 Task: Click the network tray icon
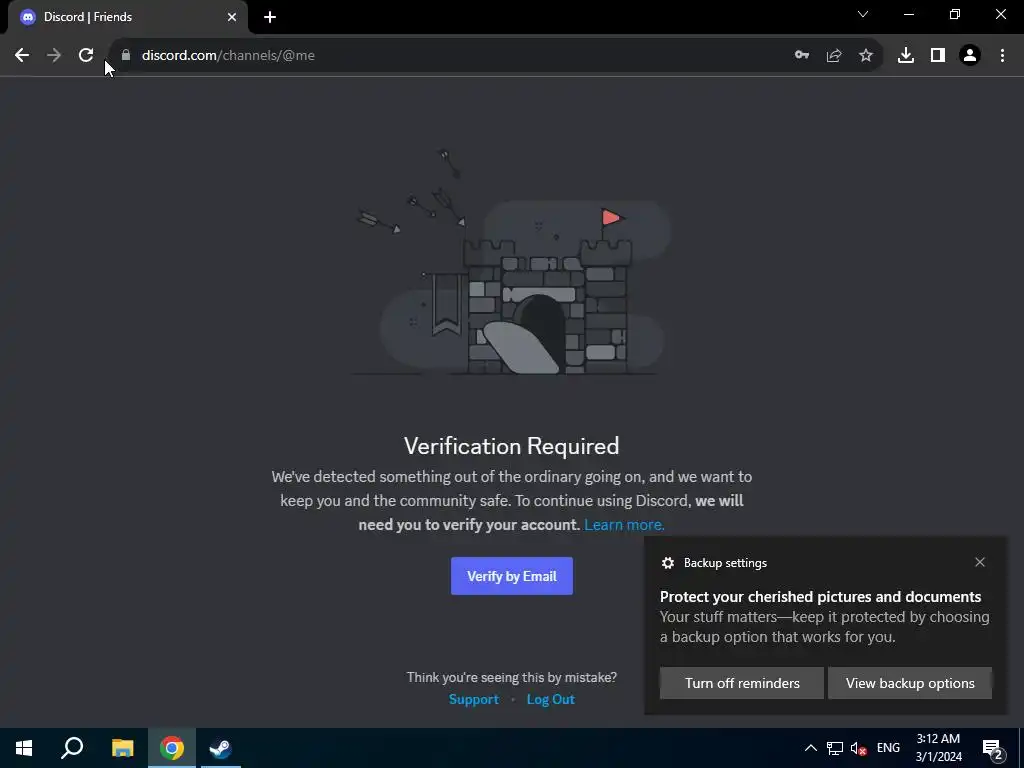click(835, 748)
